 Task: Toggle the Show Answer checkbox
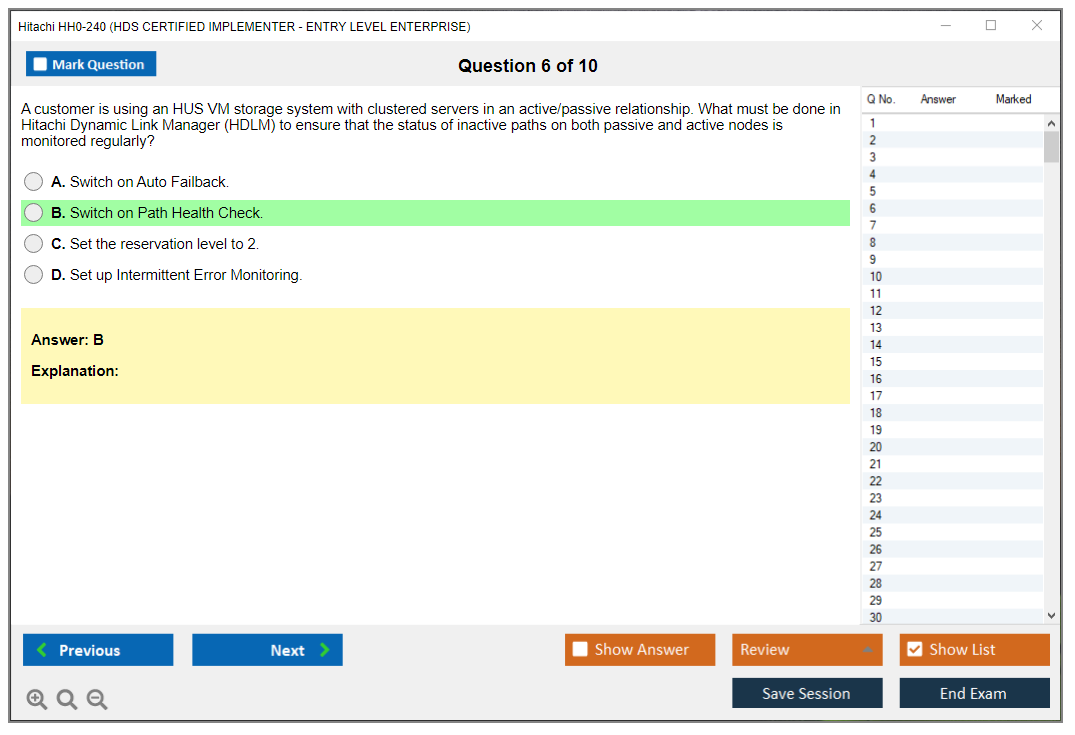580,649
